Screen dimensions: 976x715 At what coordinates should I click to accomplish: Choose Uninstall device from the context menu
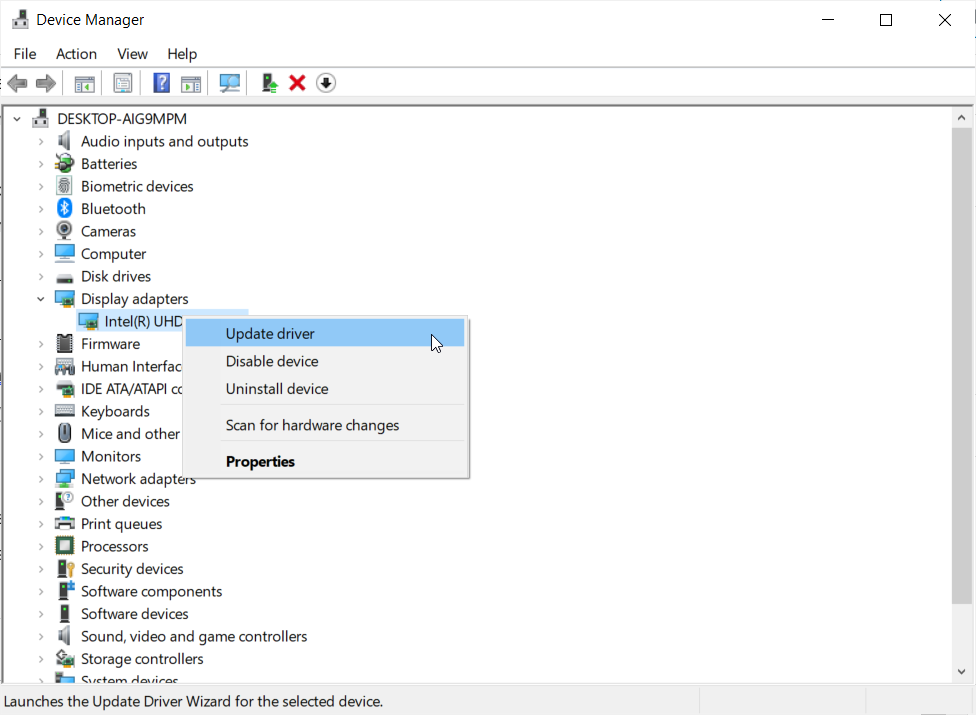pos(325,389)
